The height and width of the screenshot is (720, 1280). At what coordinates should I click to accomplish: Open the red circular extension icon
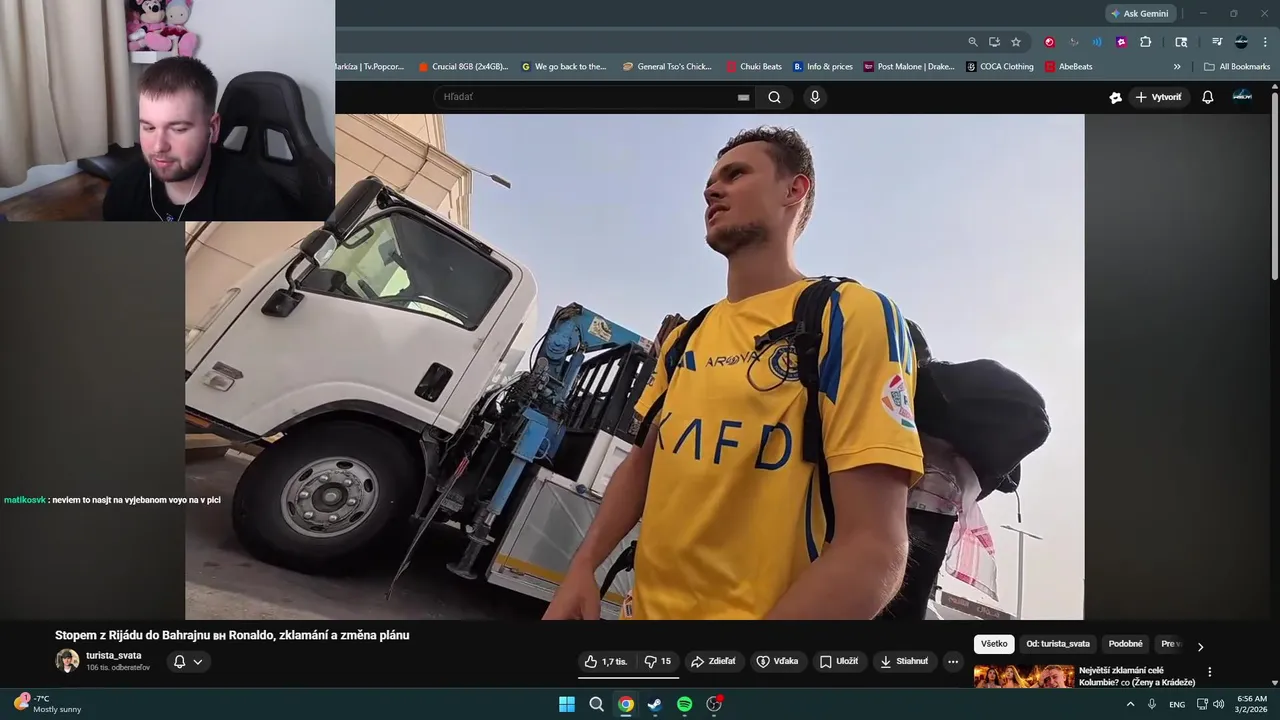(1049, 42)
